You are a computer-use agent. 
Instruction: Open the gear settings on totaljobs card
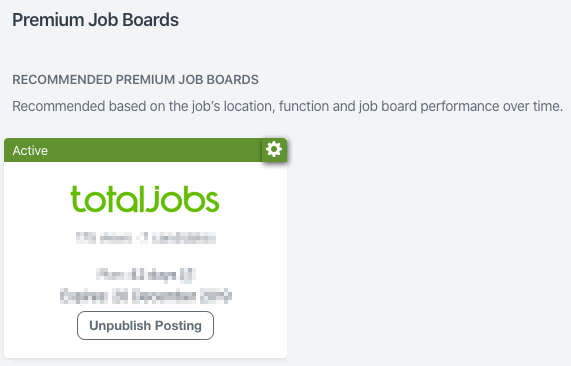pyautogui.click(x=274, y=149)
